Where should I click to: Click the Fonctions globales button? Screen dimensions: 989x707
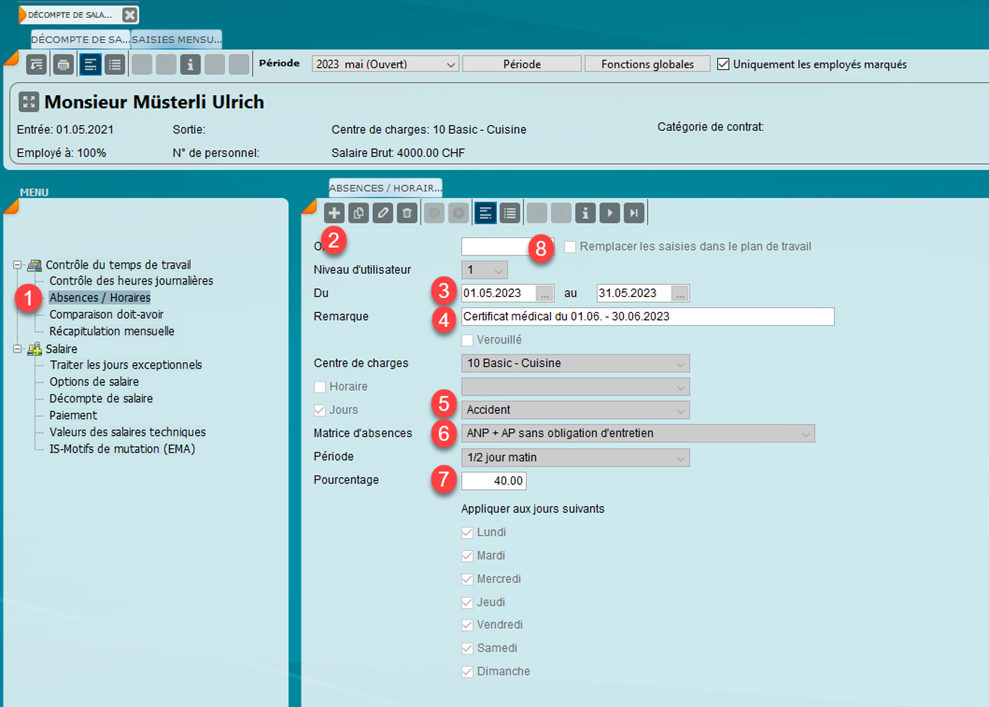pos(647,64)
